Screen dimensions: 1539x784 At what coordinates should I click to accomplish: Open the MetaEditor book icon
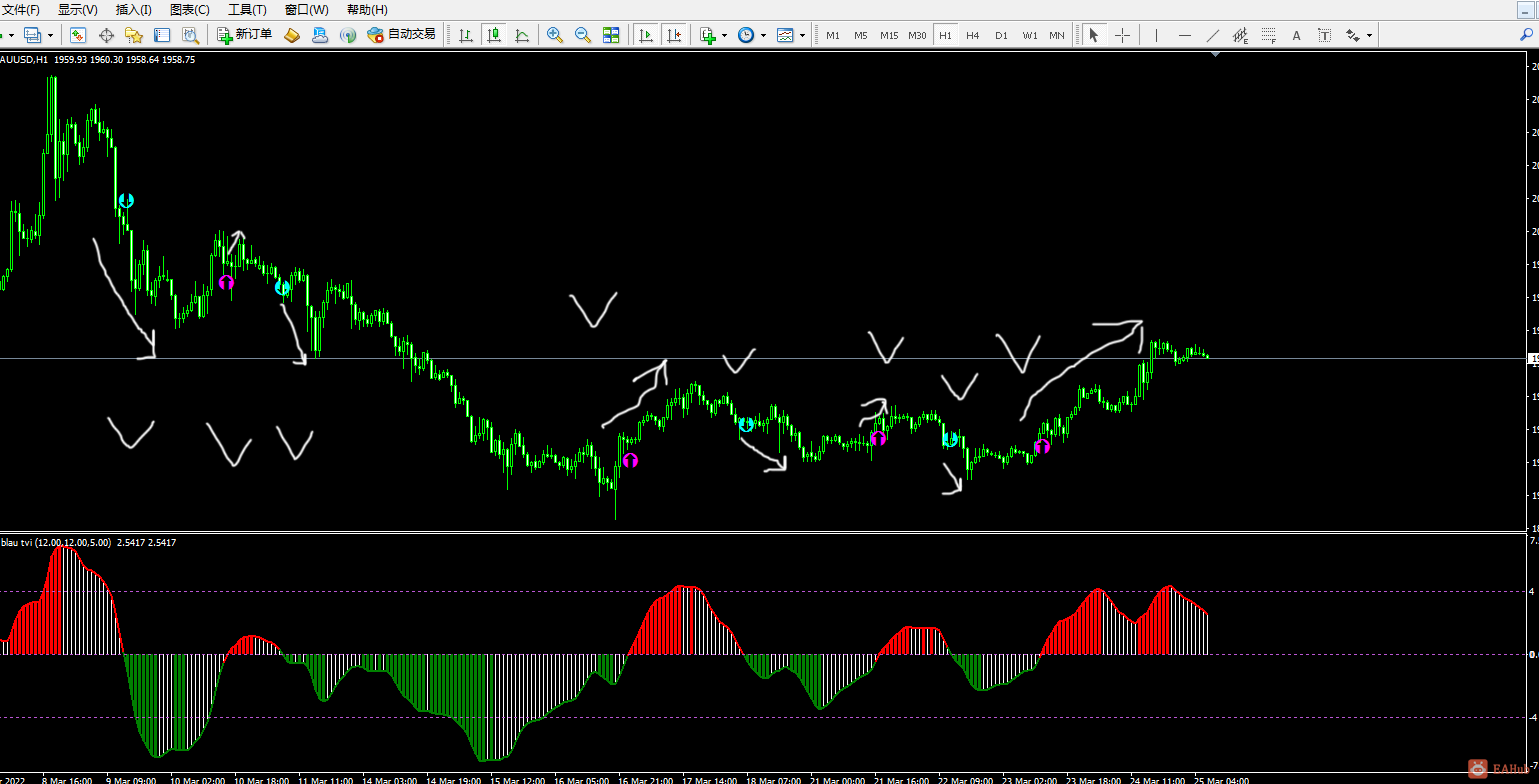292,35
